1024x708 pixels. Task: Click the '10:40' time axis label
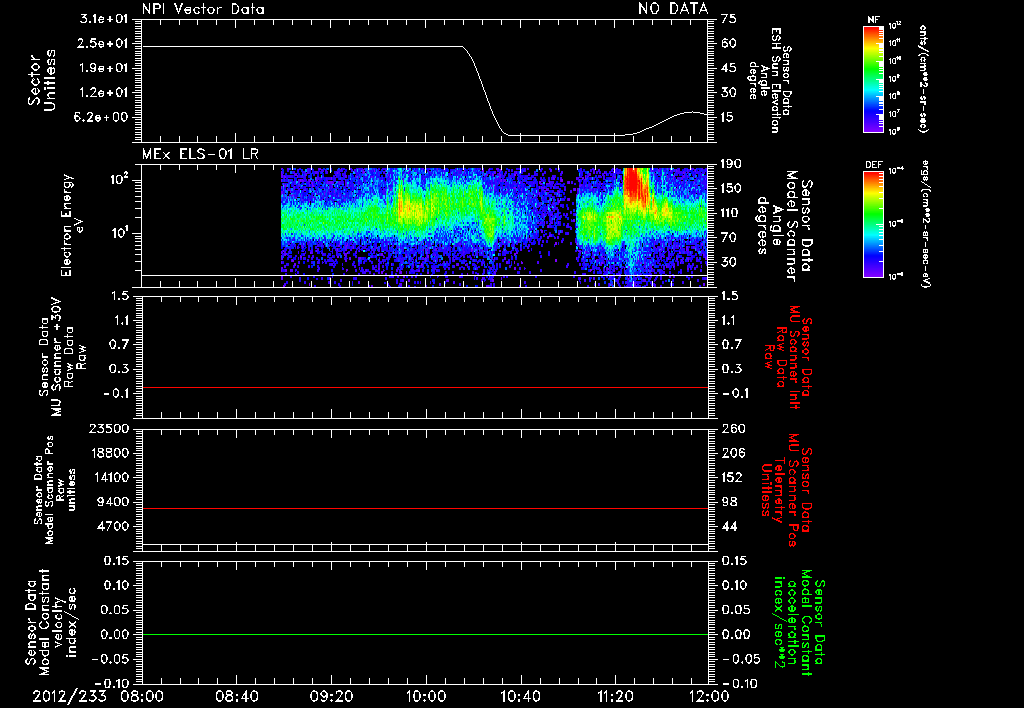coord(520,696)
